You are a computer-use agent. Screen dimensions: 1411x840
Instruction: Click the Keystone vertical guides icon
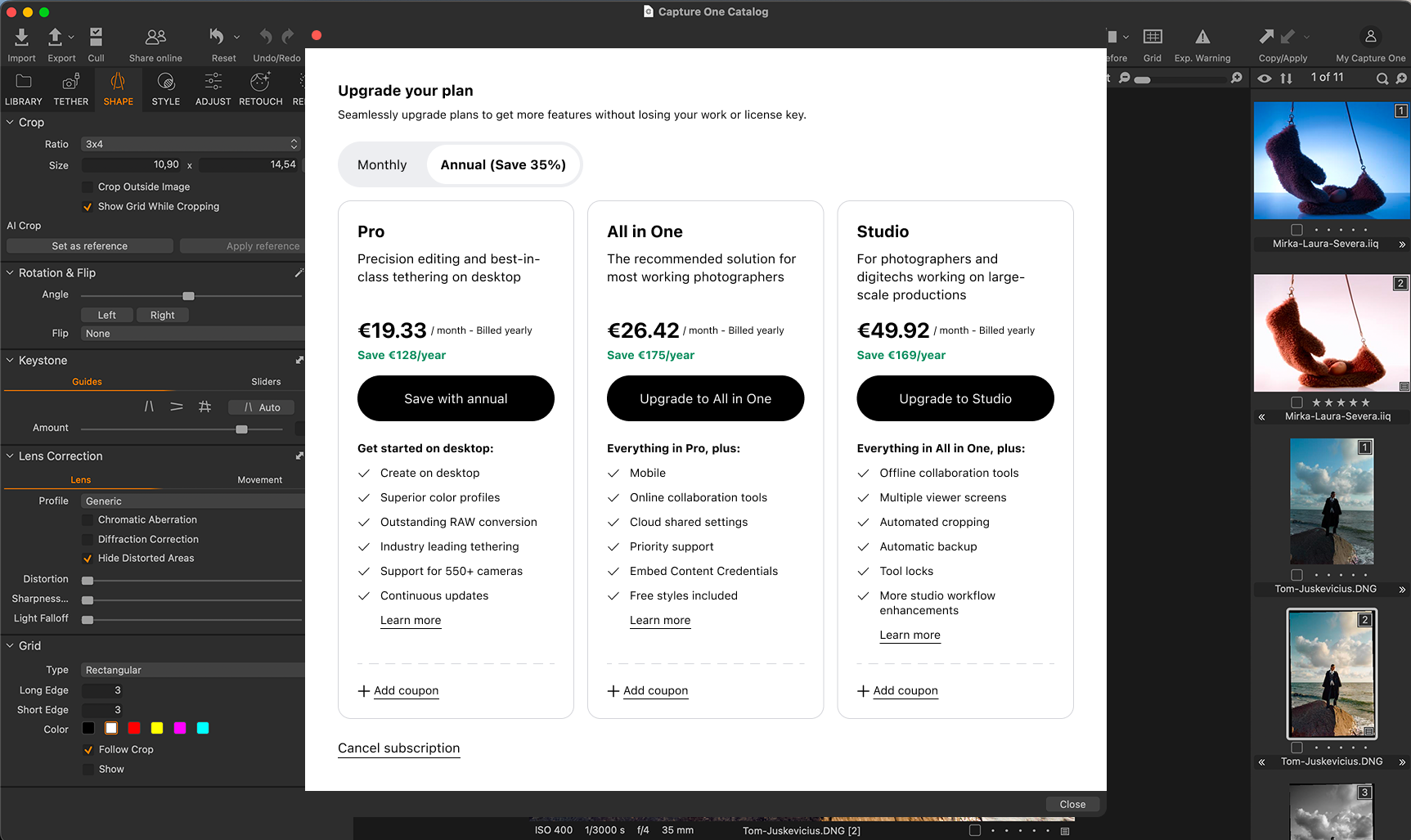[x=149, y=407]
